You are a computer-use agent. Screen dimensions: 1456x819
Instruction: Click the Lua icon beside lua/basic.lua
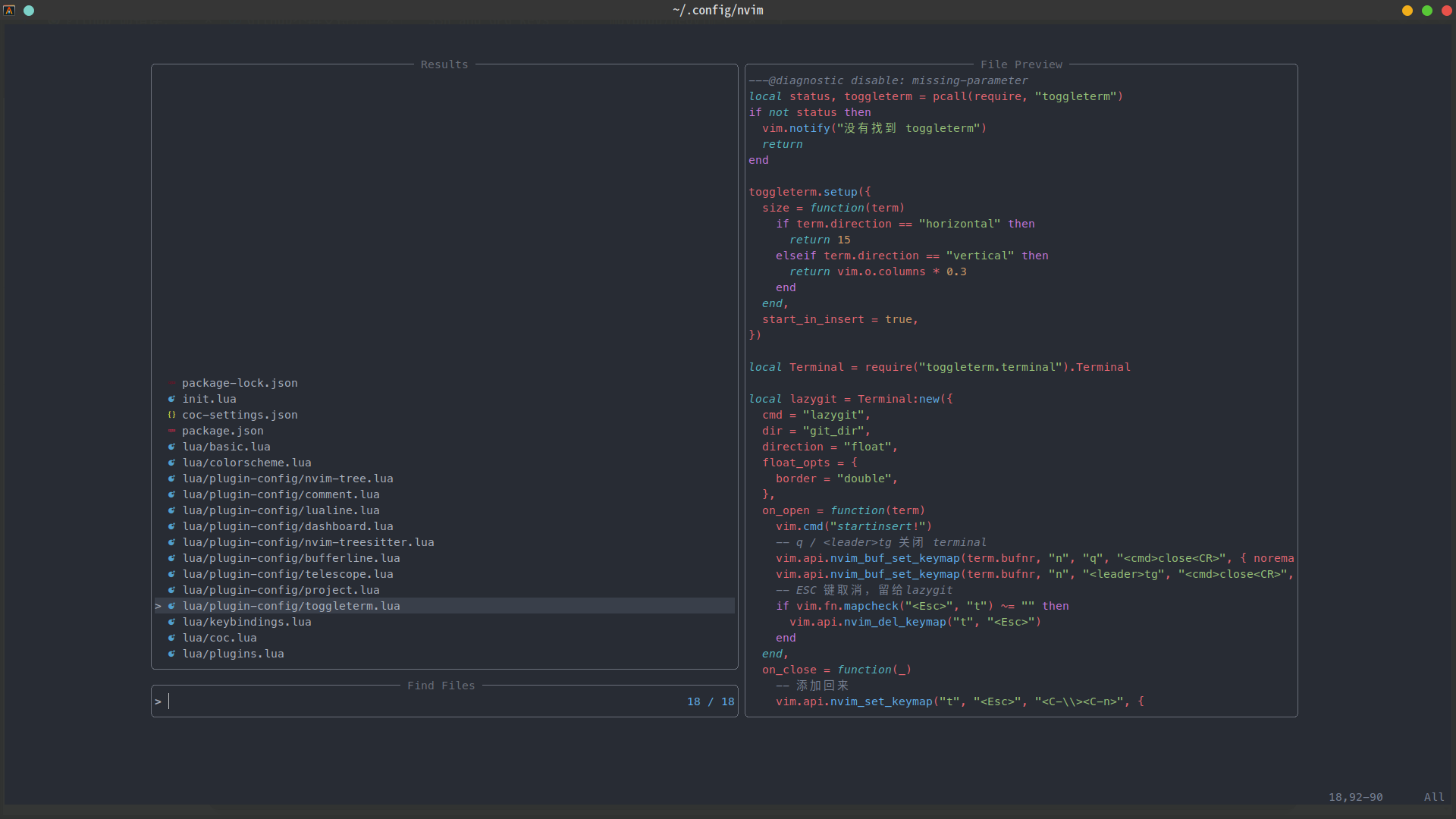(171, 447)
